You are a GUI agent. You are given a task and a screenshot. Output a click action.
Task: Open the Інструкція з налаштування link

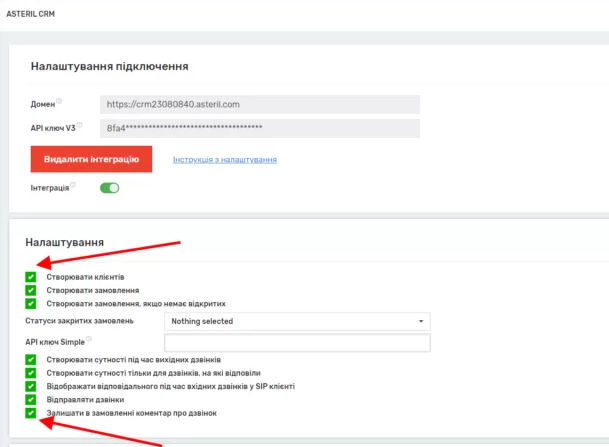[224, 160]
